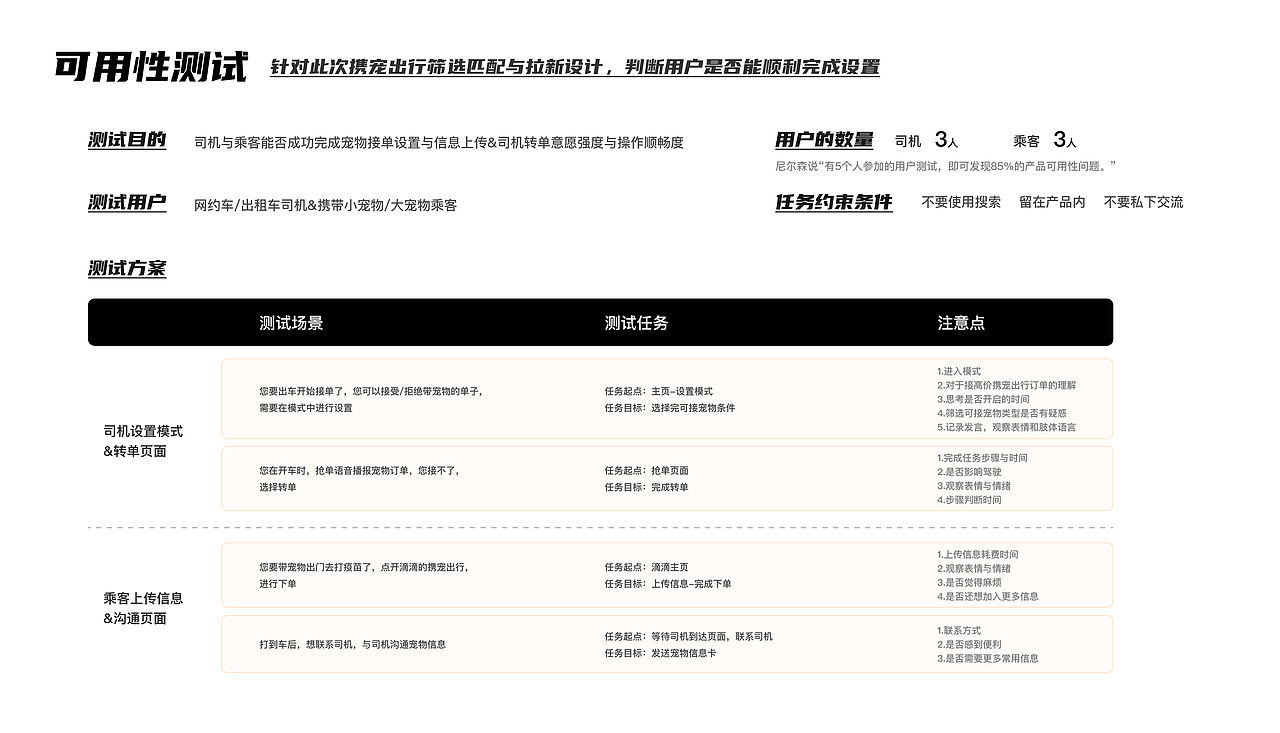Select scenario text 打到车后，想联系司机
This screenshot has height=733, width=1280.
click(x=352, y=644)
